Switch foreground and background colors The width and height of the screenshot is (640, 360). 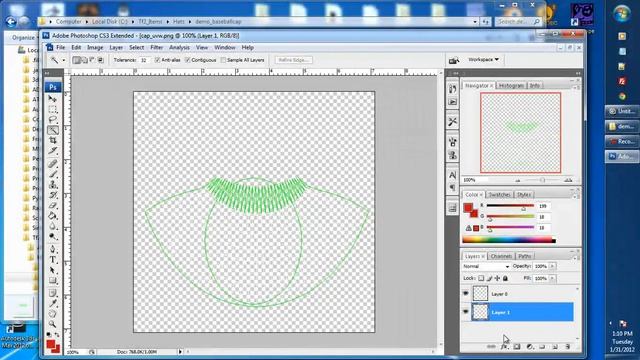pyautogui.click(x=58, y=335)
